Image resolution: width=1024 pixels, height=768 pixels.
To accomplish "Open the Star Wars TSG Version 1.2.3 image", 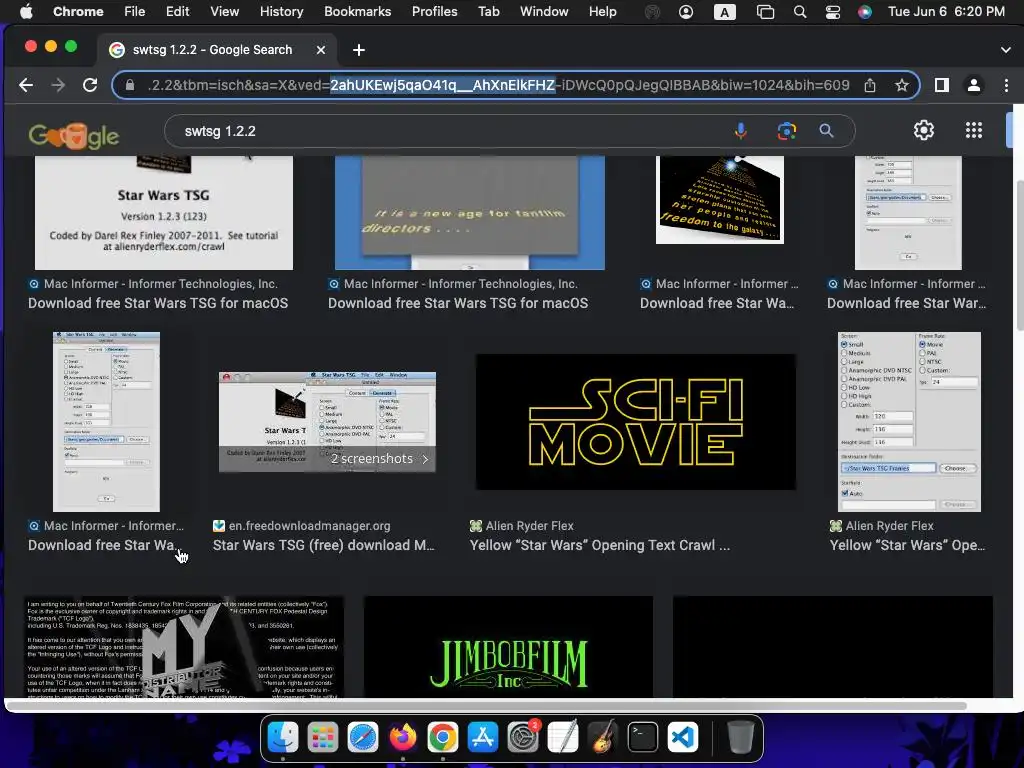I will (163, 212).
